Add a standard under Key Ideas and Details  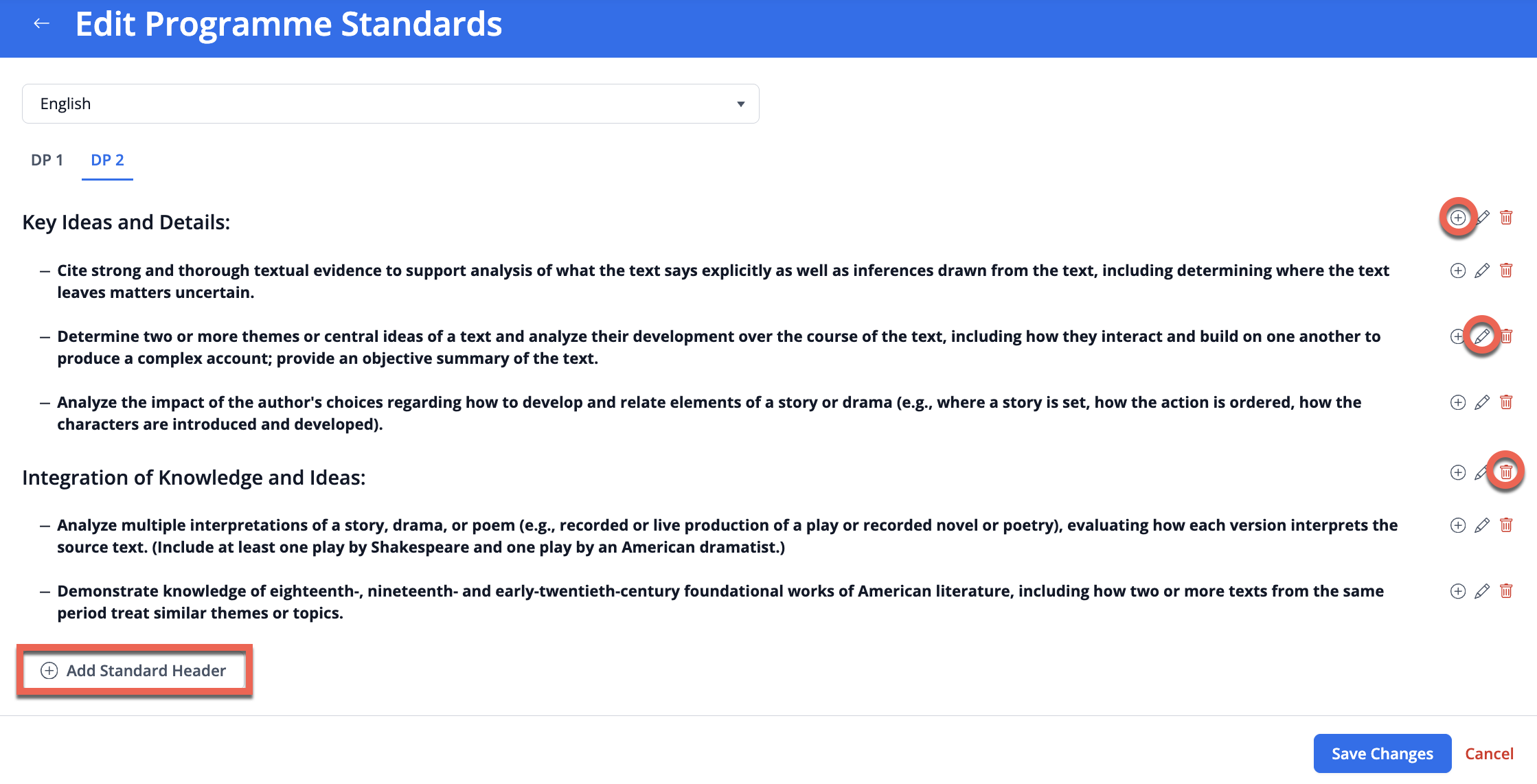click(x=1457, y=218)
